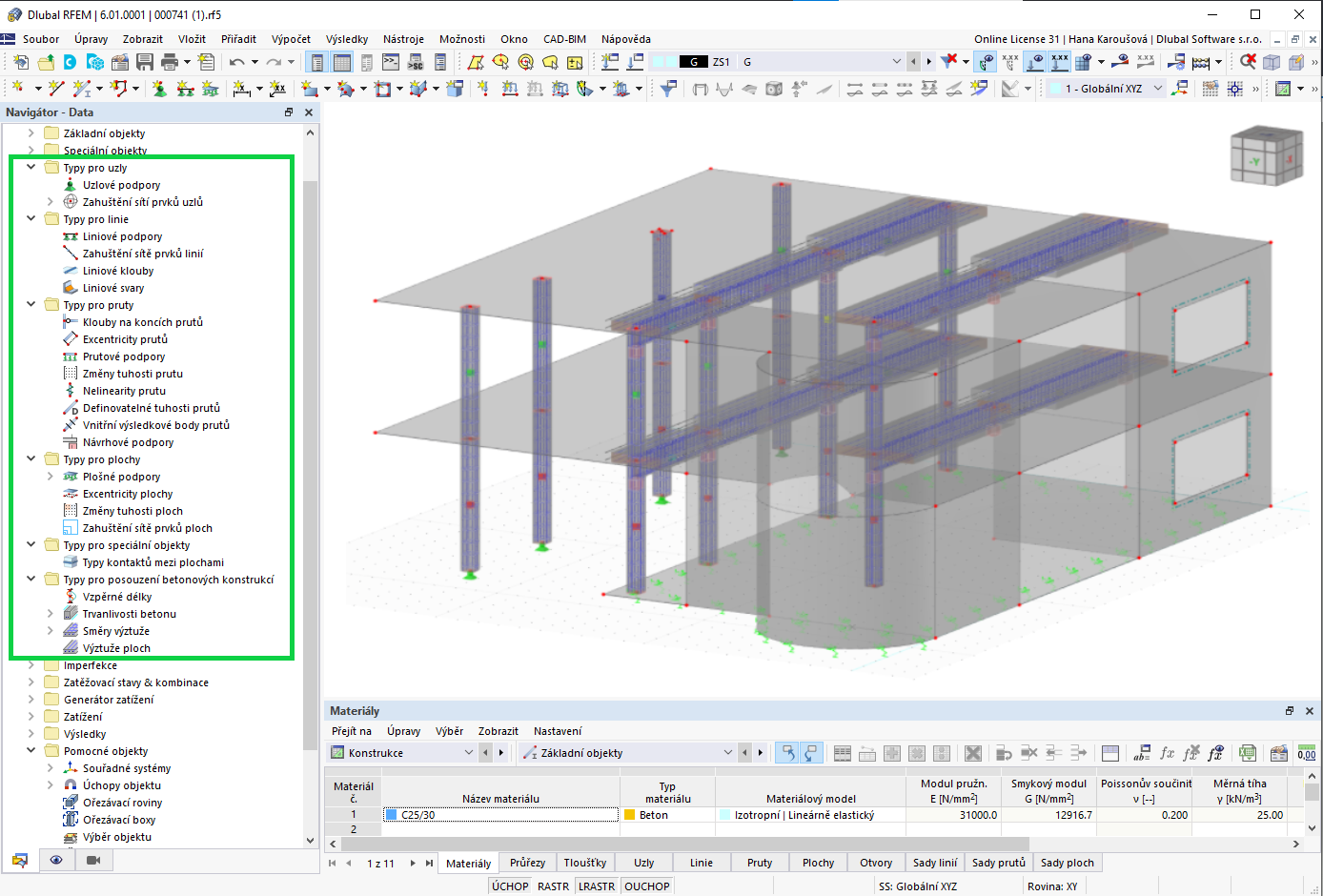The image size is (1323, 896).
Task: Click the new nodal support icon
Action: (159, 89)
